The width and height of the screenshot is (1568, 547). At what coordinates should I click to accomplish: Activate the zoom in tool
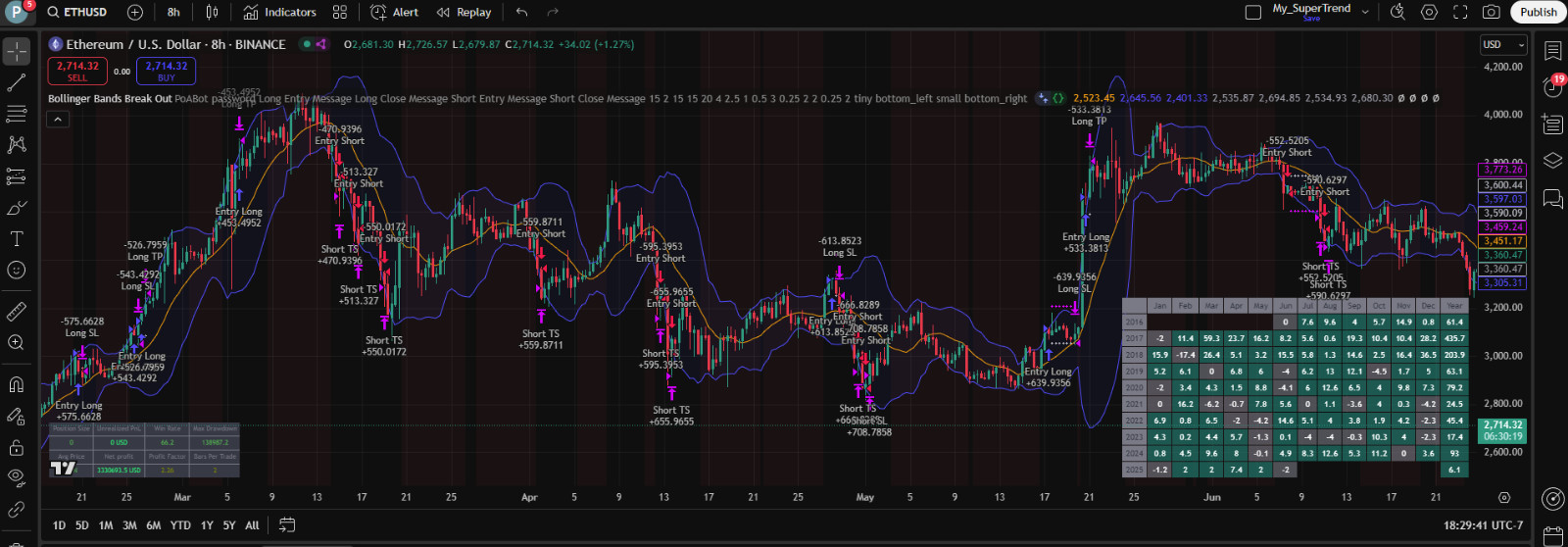[17, 342]
